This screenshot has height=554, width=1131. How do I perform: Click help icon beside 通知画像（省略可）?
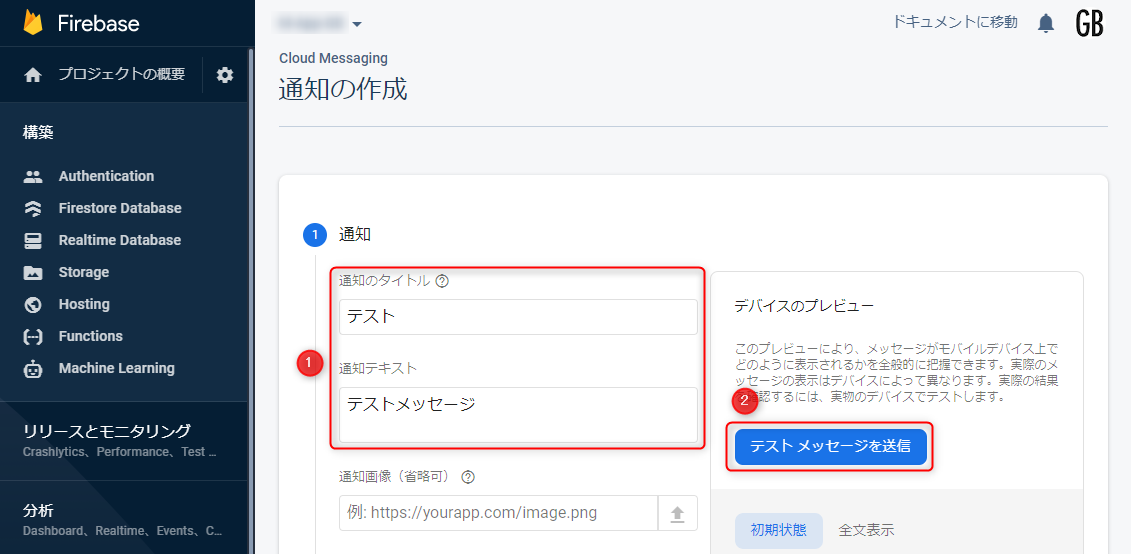click(468, 477)
